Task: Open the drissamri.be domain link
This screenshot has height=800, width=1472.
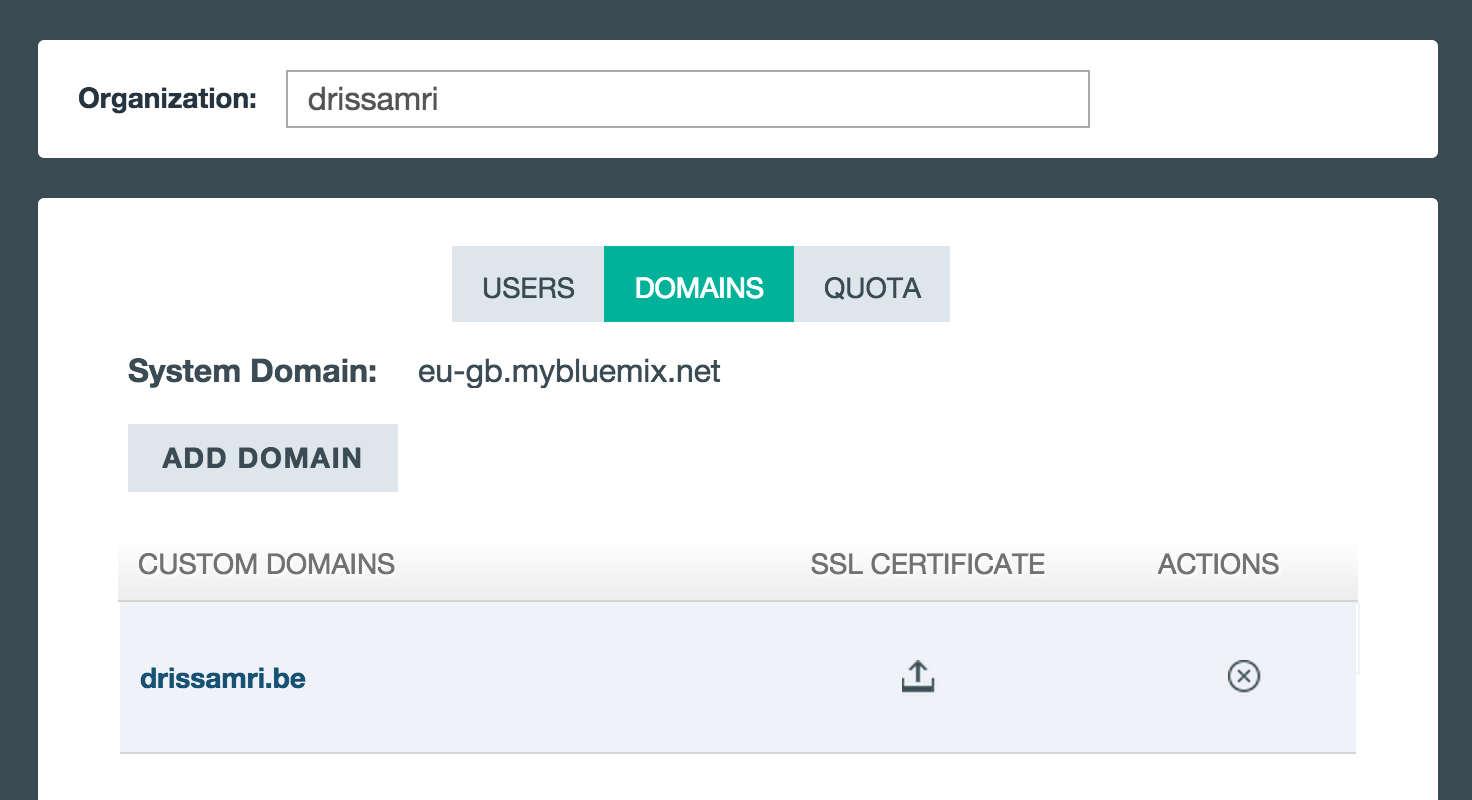Action: 223,678
